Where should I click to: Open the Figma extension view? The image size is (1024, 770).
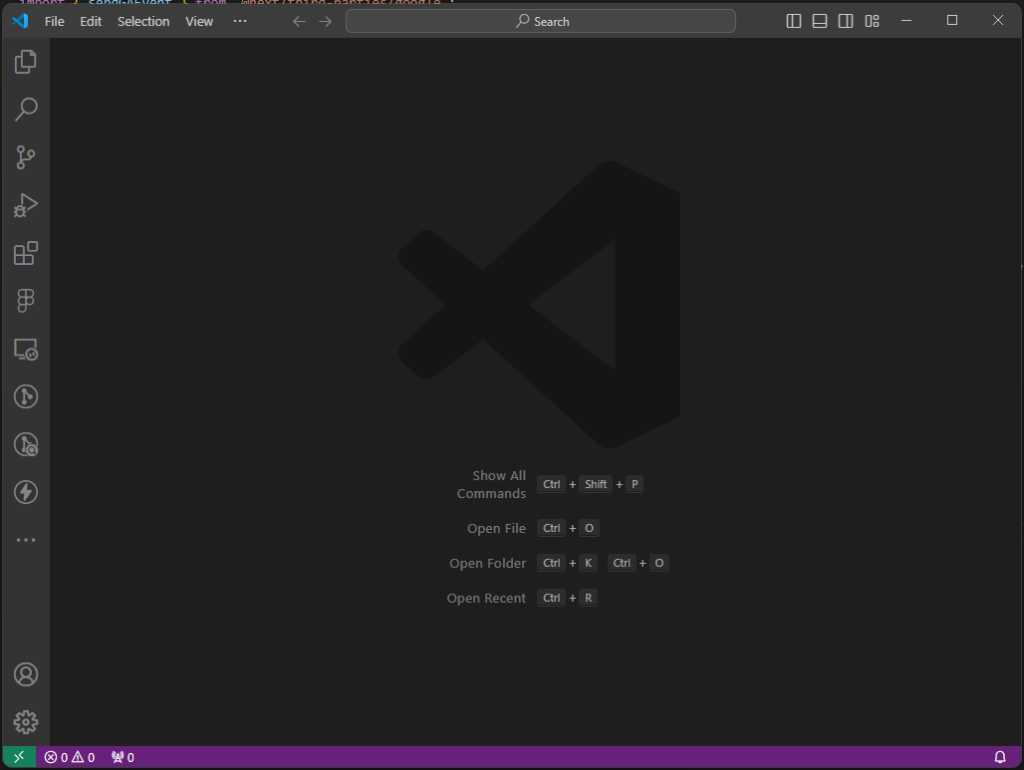25,301
